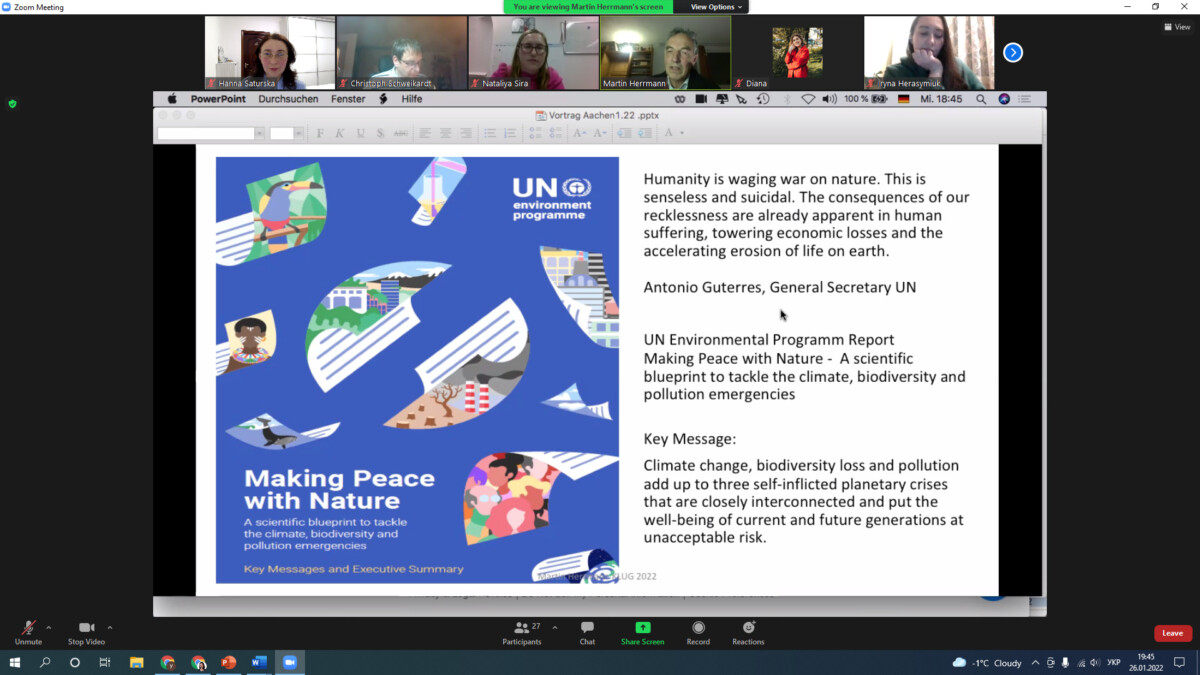Expand video options arrow beside Stop Video

110,628
